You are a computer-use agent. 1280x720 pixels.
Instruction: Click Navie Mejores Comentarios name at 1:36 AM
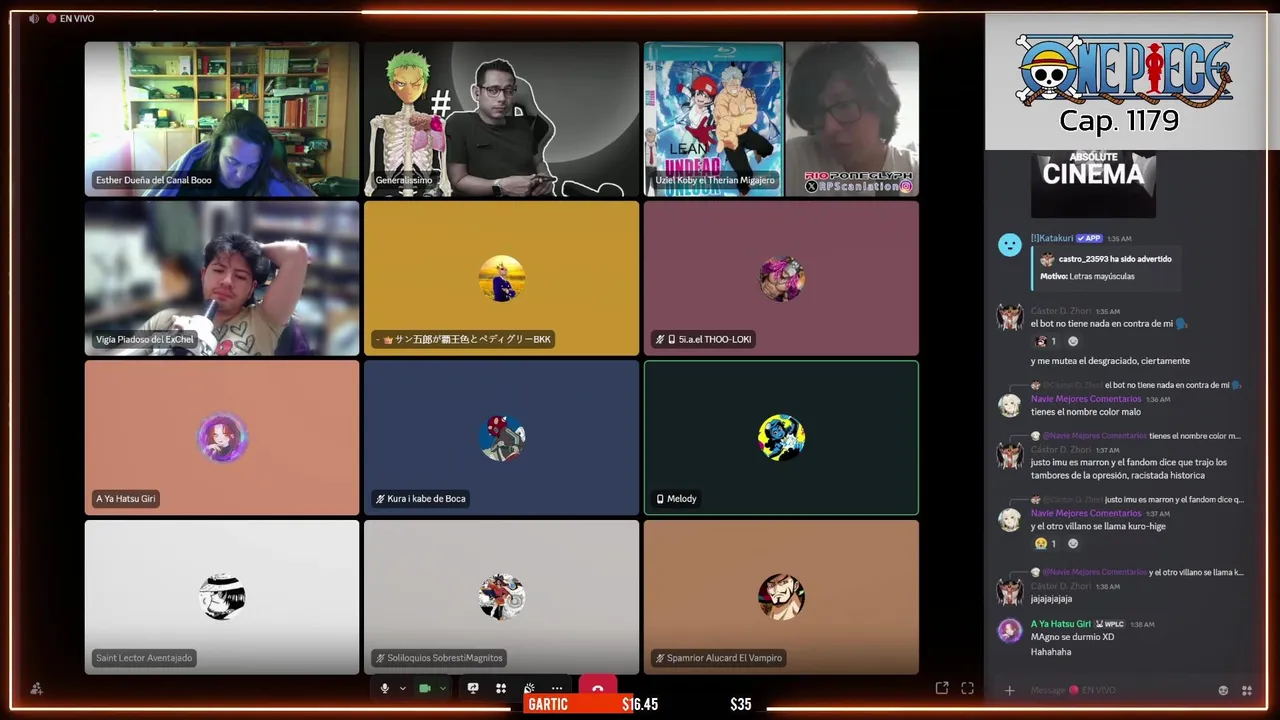click(x=1086, y=399)
